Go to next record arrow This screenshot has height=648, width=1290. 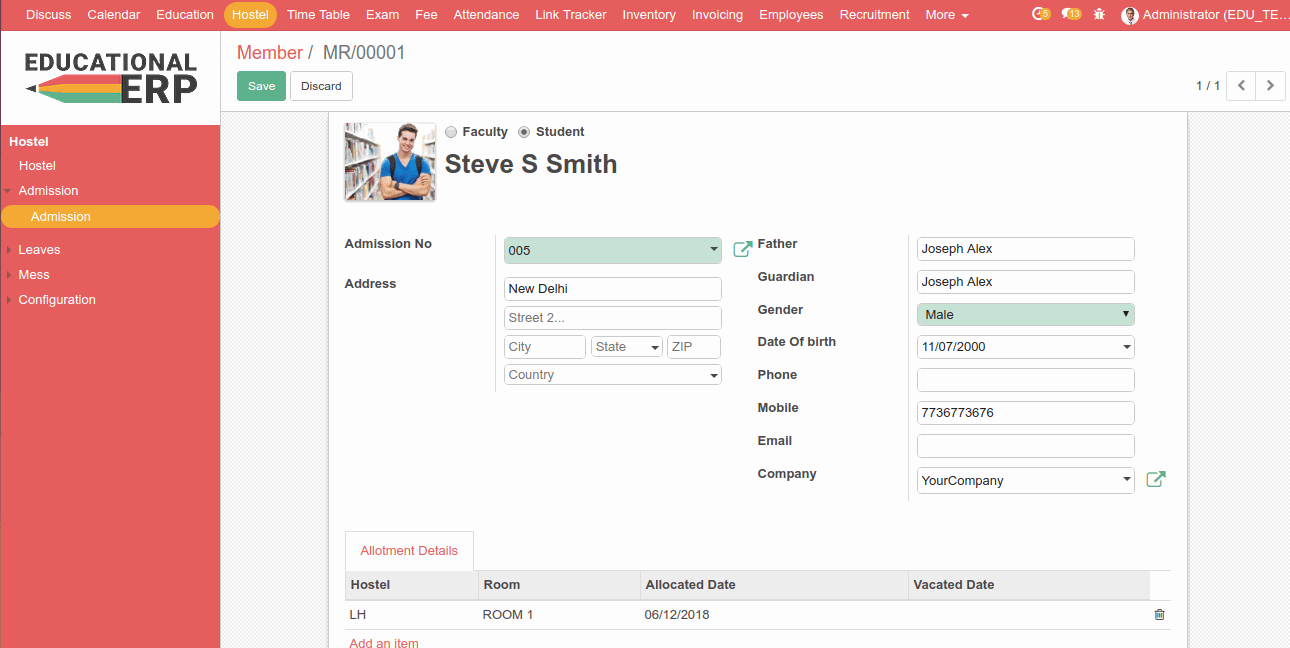click(x=1270, y=86)
